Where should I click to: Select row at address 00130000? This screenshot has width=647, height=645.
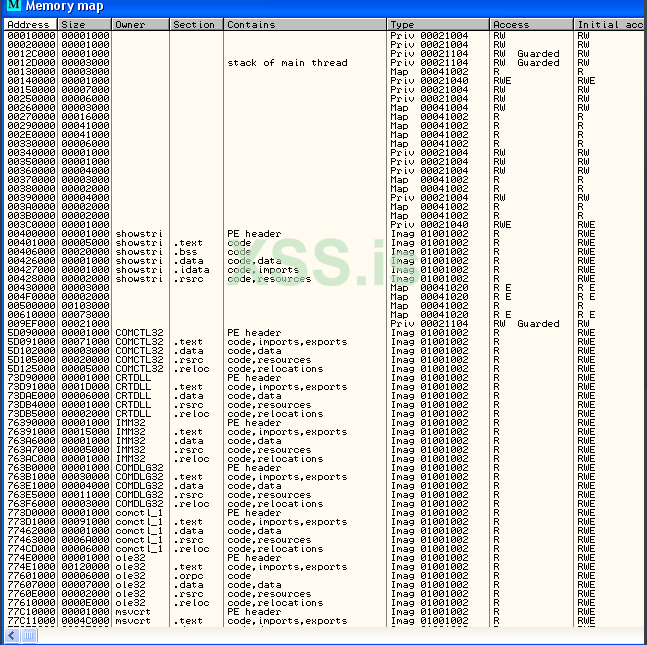coord(324,72)
